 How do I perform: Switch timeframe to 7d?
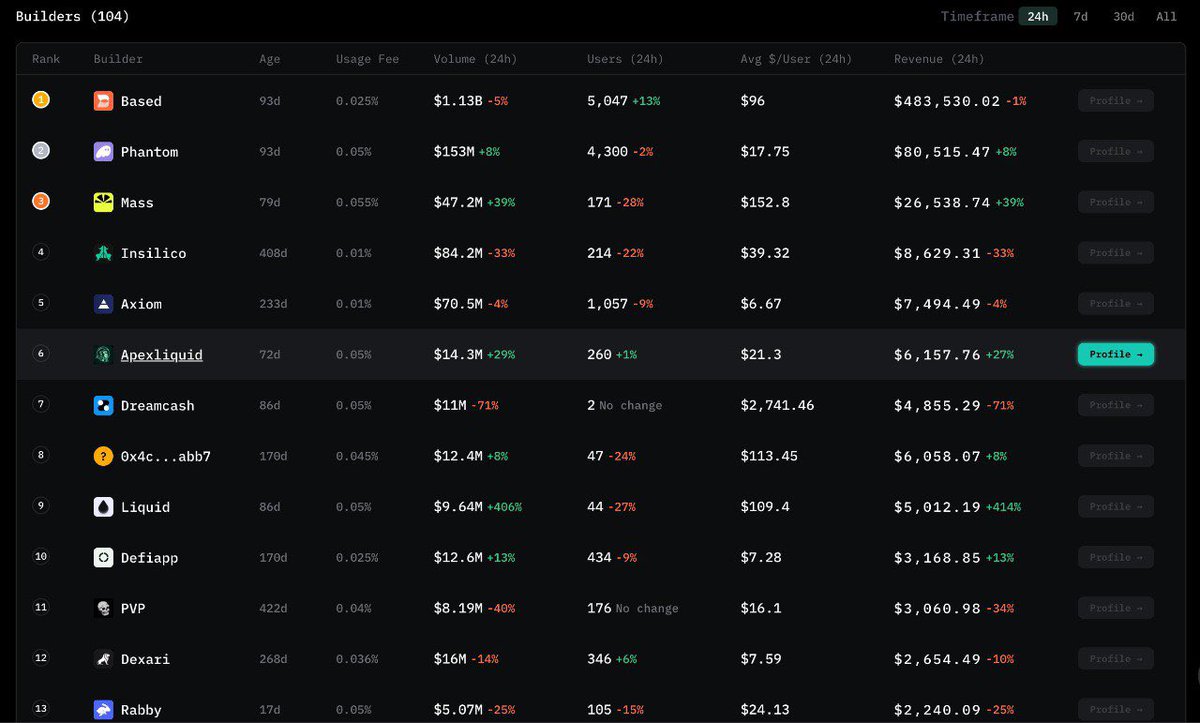point(1081,17)
